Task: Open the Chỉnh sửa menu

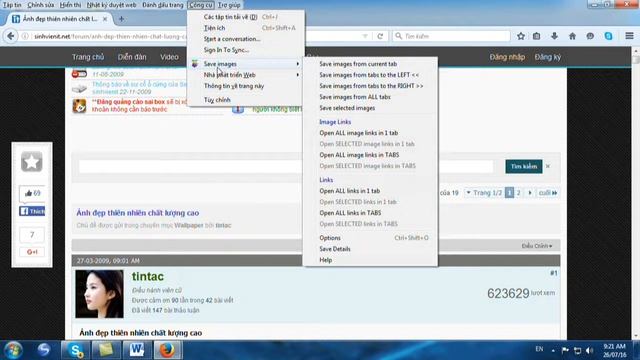Action: coord(40,5)
